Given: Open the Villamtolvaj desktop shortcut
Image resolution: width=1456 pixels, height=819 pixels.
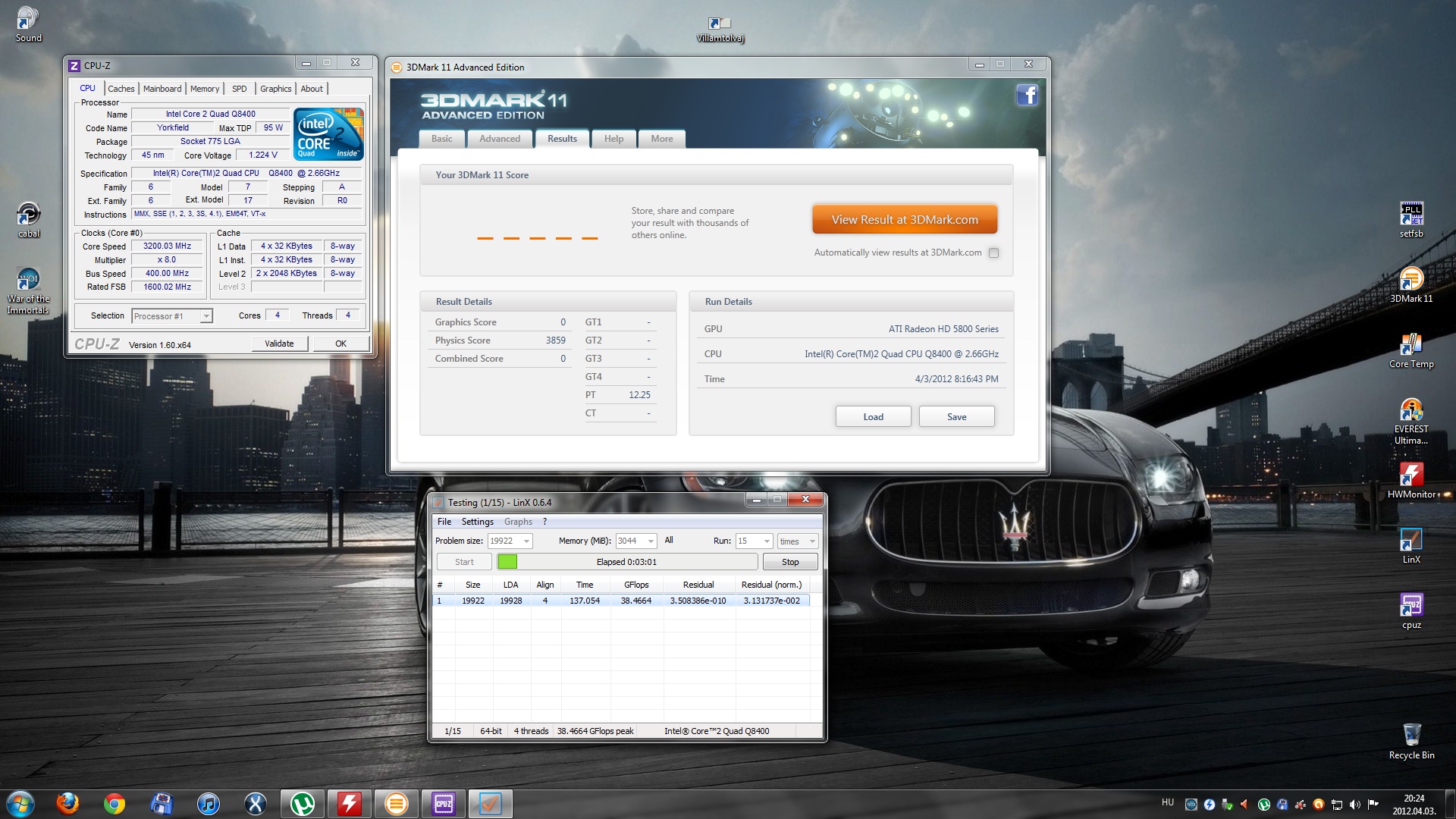Looking at the screenshot, I should click(x=720, y=29).
